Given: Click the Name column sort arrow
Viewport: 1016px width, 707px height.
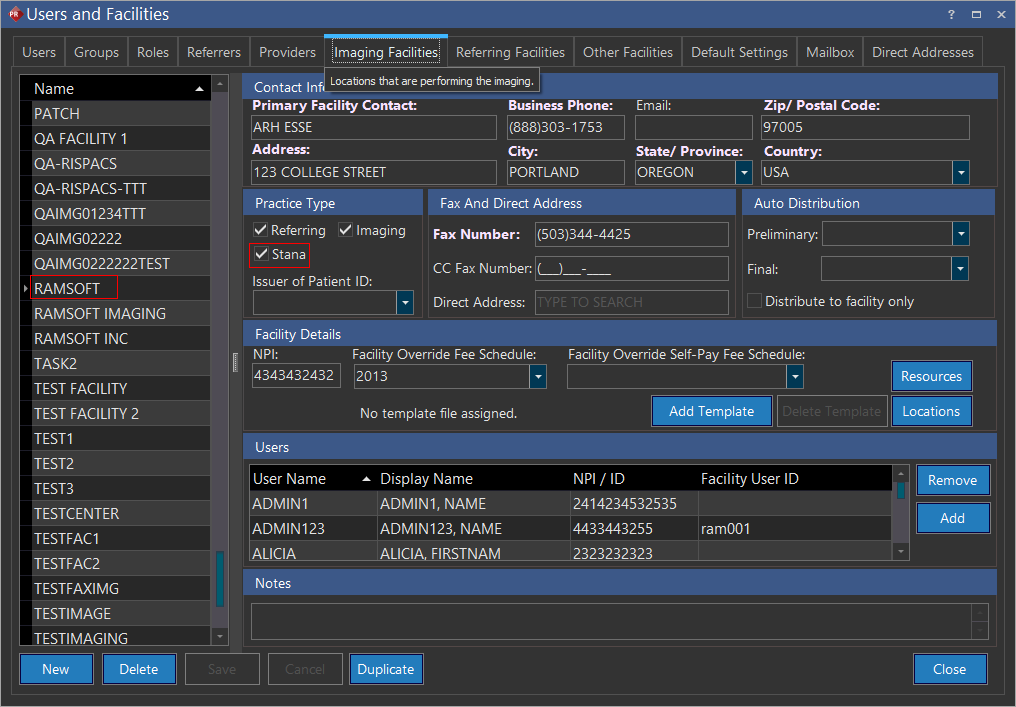Looking at the screenshot, I should point(200,89).
